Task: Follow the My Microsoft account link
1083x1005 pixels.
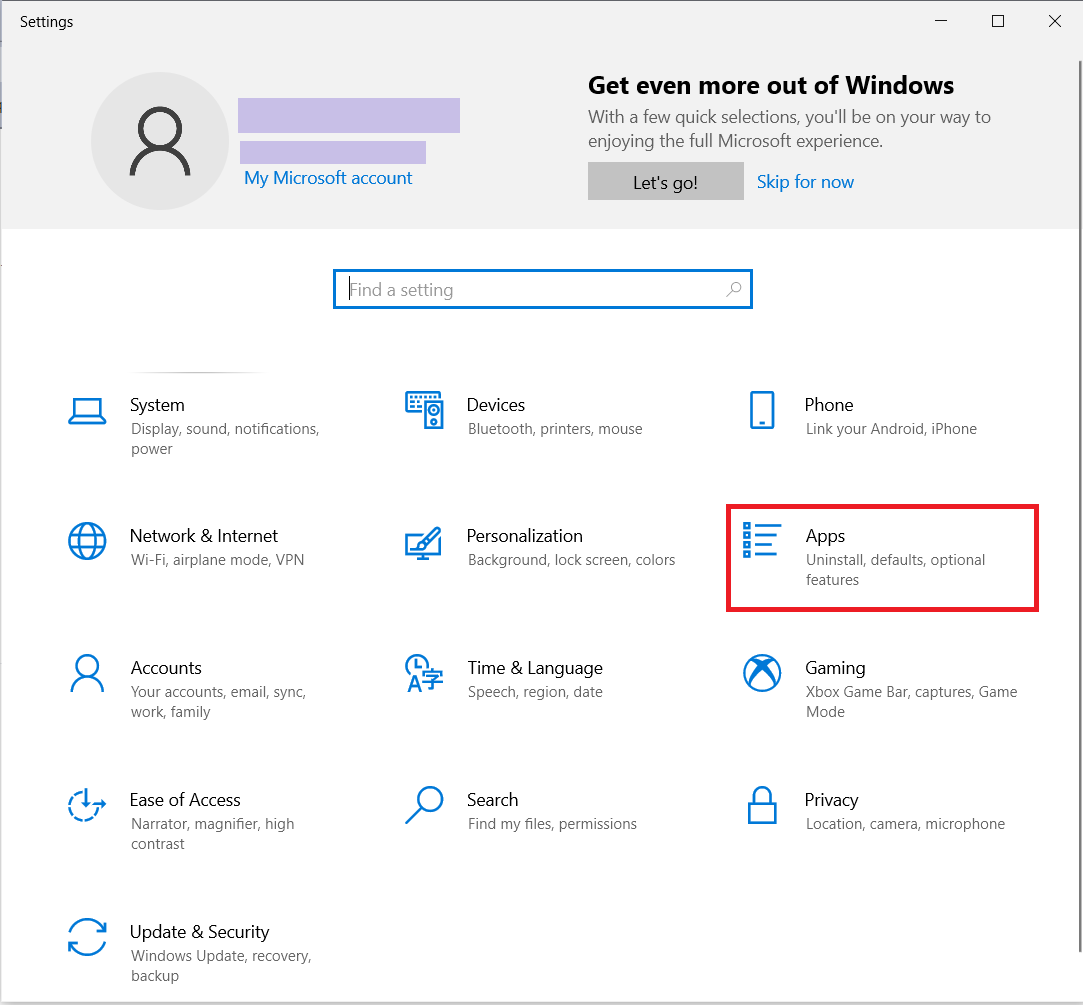Action: pyautogui.click(x=328, y=178)
